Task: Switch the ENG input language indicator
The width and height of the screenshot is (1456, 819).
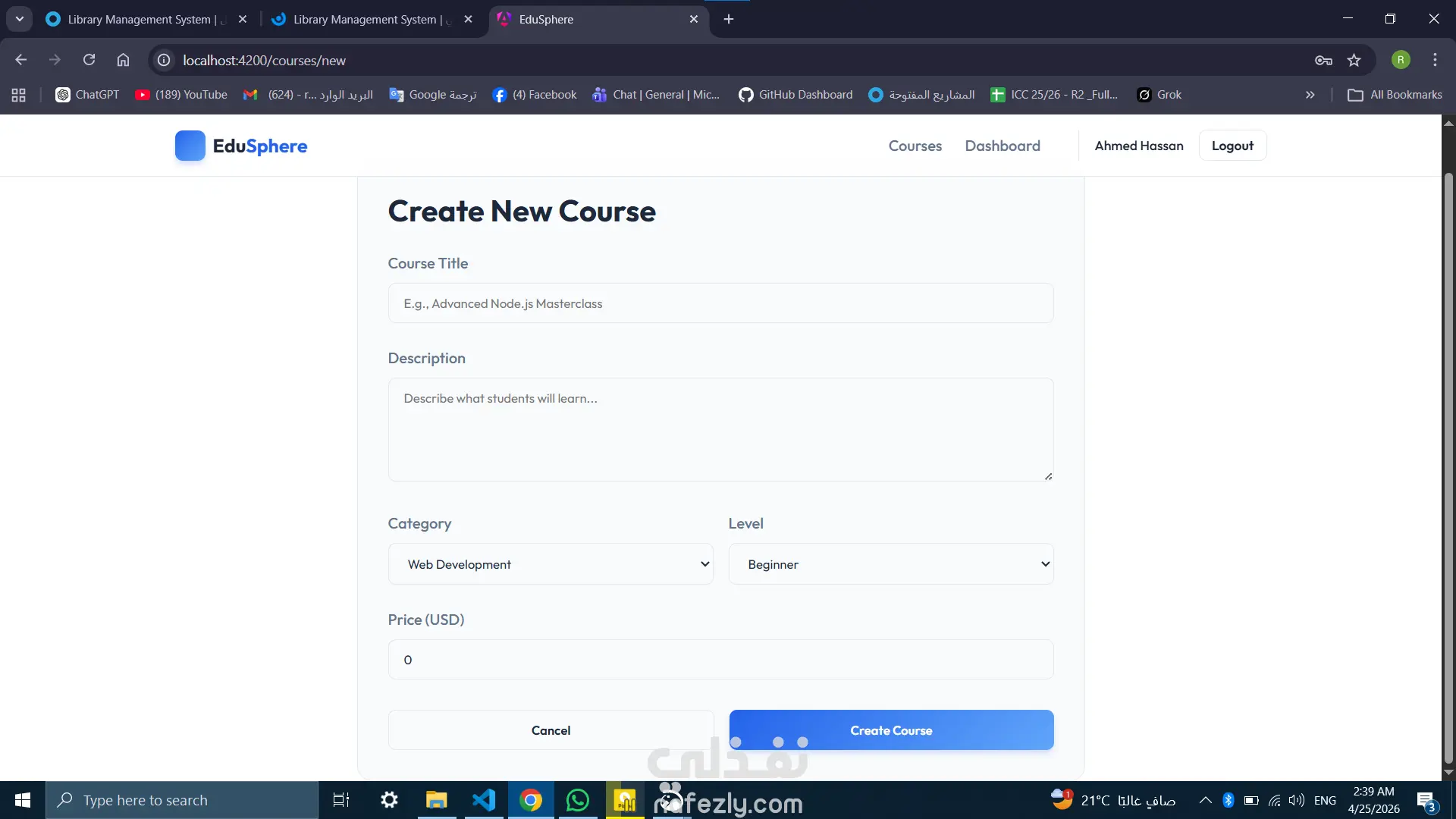Action: click(1325, 800)
